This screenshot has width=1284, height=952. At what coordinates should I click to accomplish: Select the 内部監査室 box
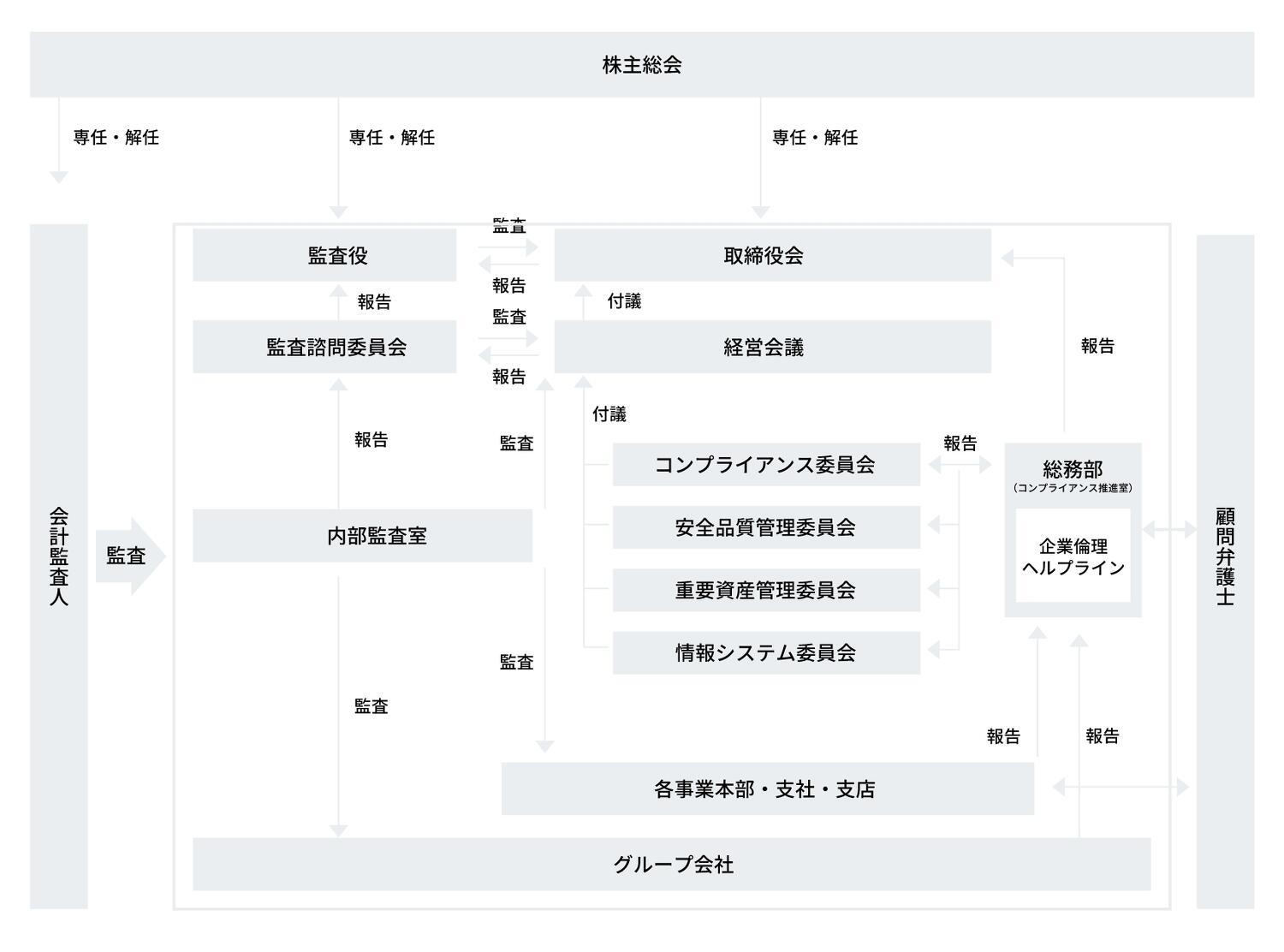pyautogui.click(x=362, y=536)
